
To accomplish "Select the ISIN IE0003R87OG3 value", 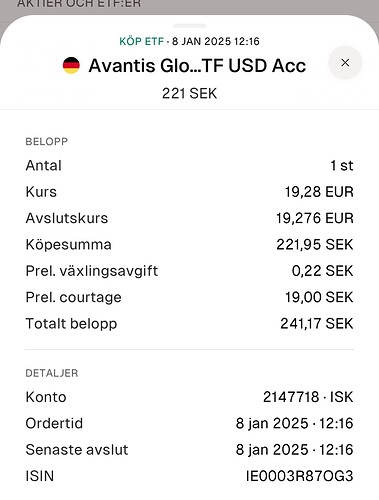I will [x=299, y=476].
